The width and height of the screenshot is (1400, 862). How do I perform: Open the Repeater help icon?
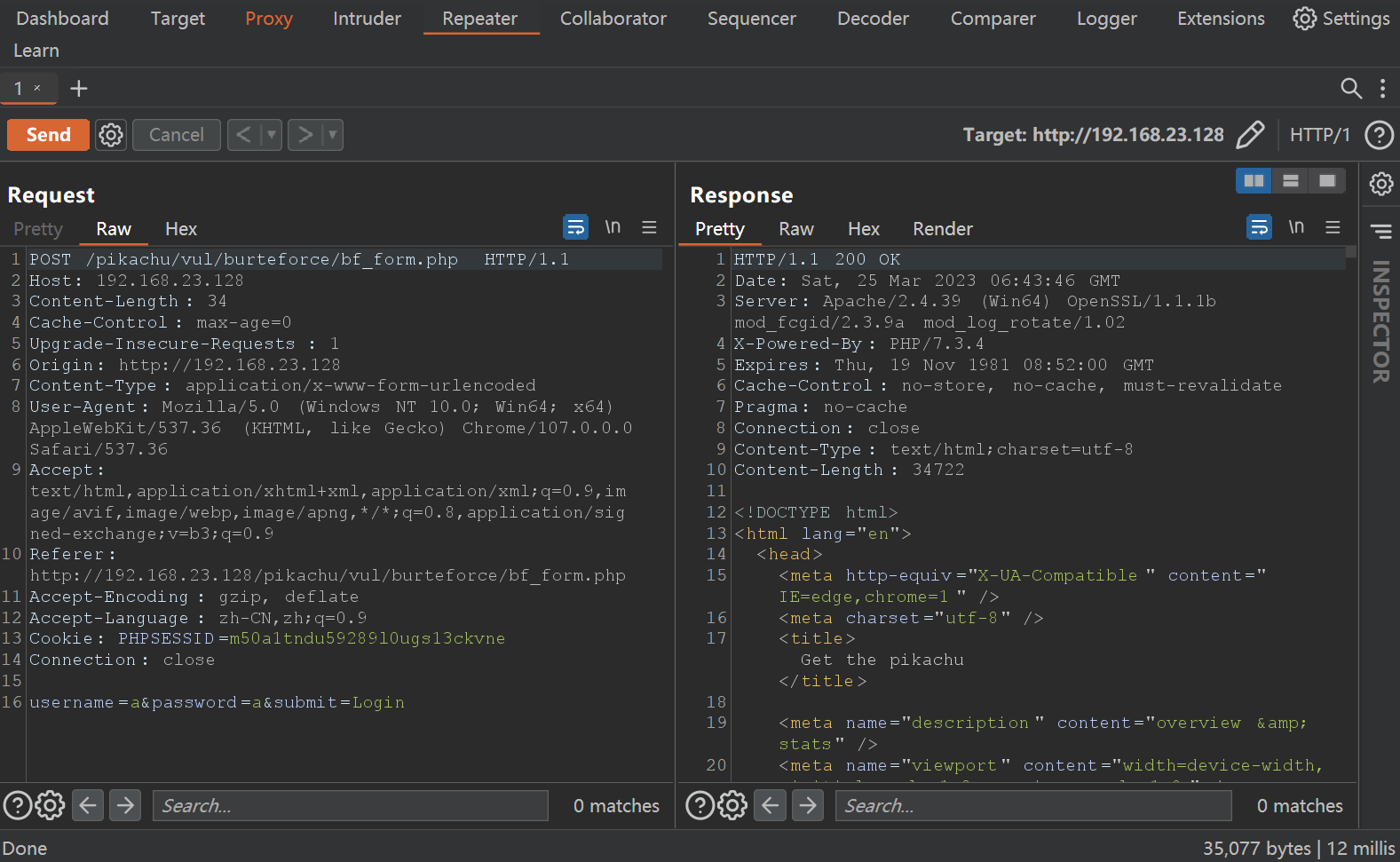(x=1379, y=135)
